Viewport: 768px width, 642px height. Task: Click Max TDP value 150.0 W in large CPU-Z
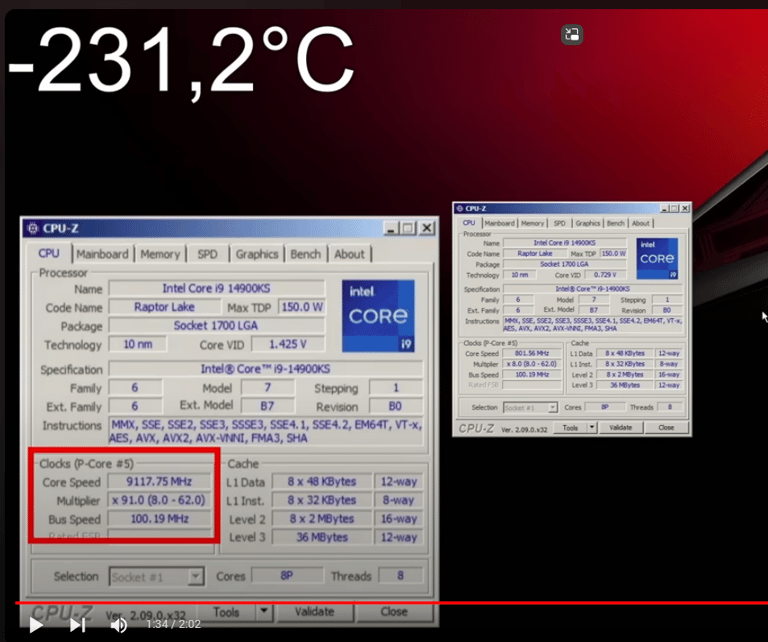click(302, 308)
